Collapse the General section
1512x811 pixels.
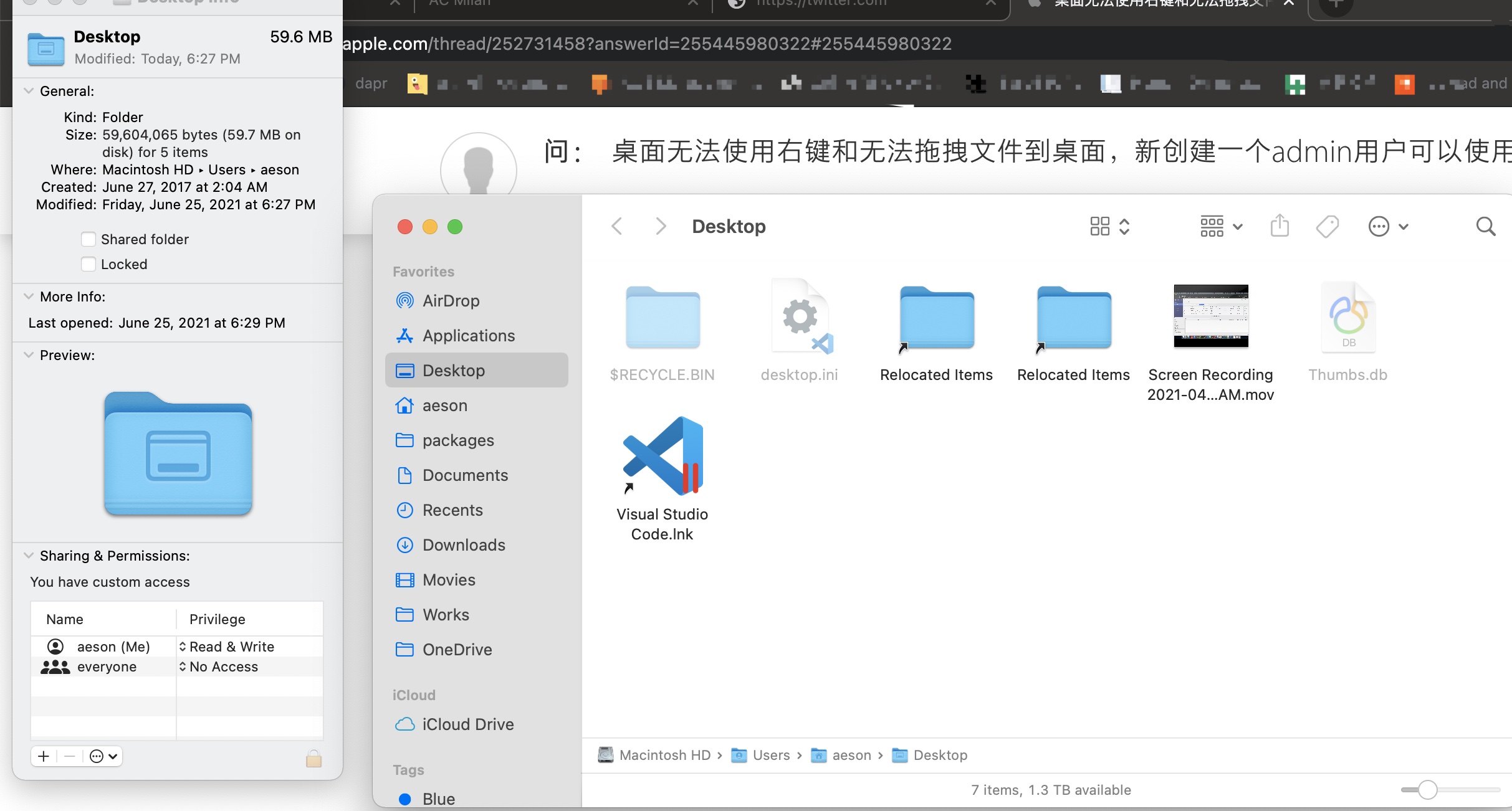pyautogui.click(x=29, y=91)
